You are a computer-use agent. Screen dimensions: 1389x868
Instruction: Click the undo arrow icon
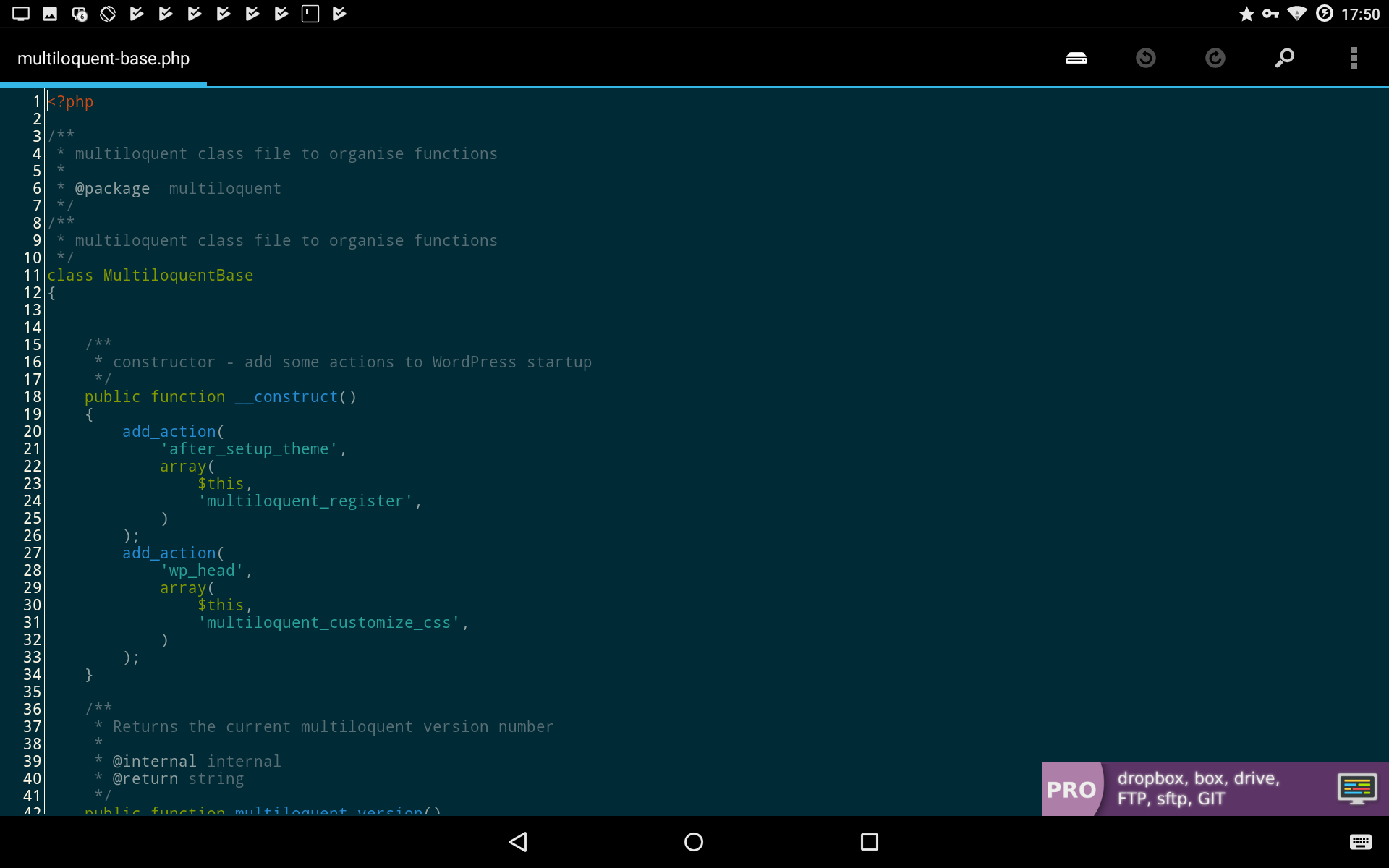pyautogui.click(x=1145, y=58)
